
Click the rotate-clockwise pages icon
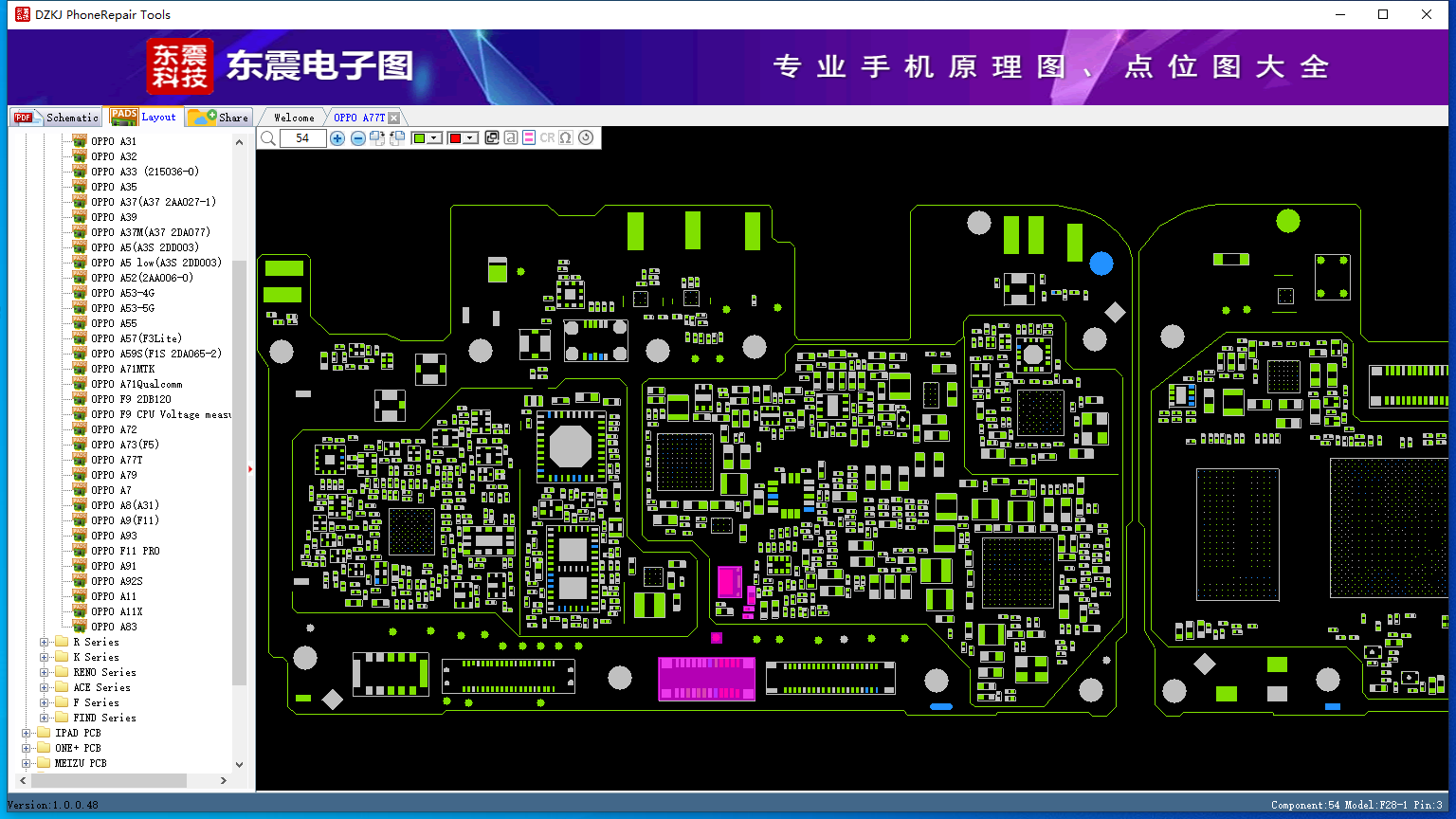[377, 138]
